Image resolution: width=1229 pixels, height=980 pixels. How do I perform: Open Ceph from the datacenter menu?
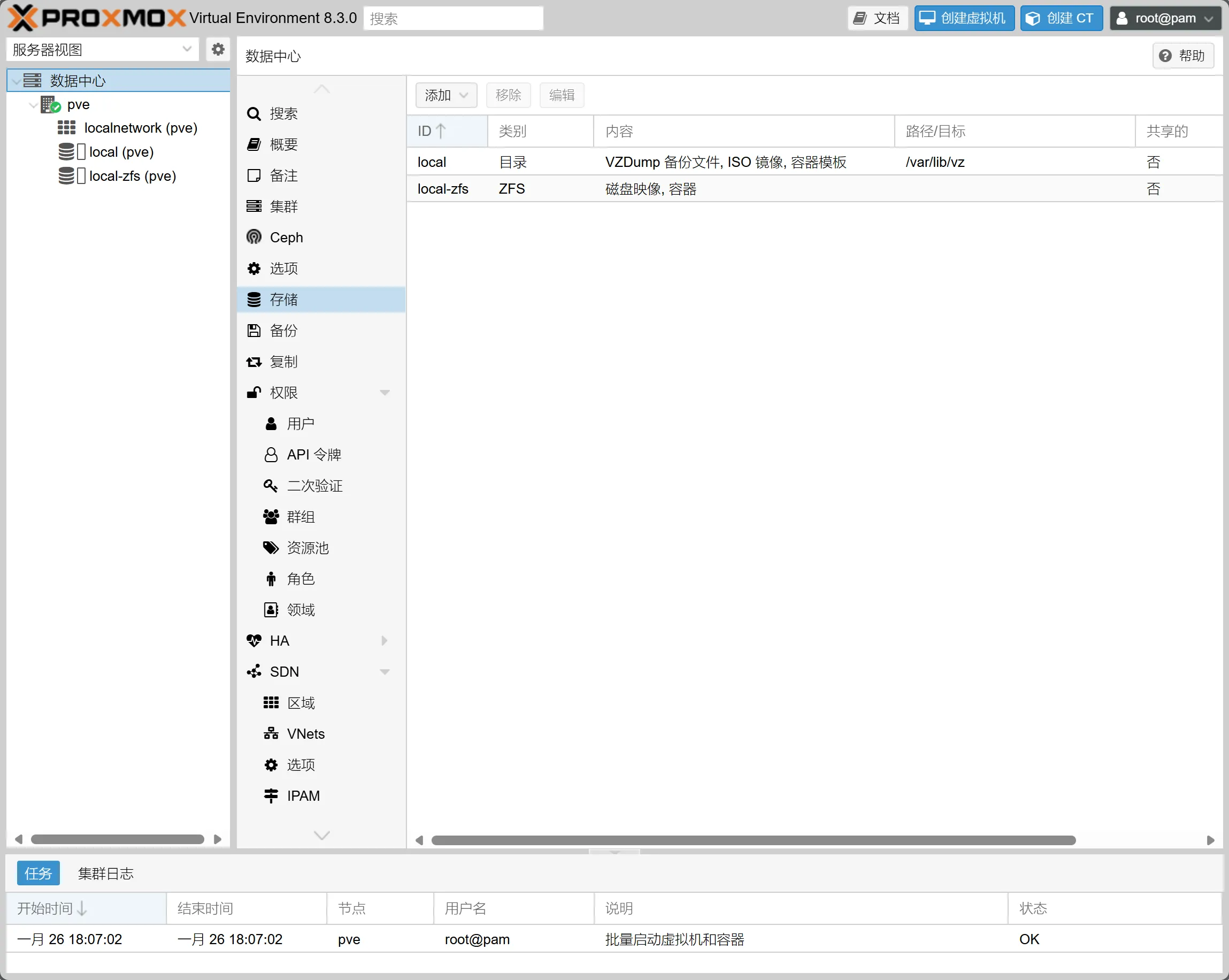pyautogui.click(x=286, y=237)
